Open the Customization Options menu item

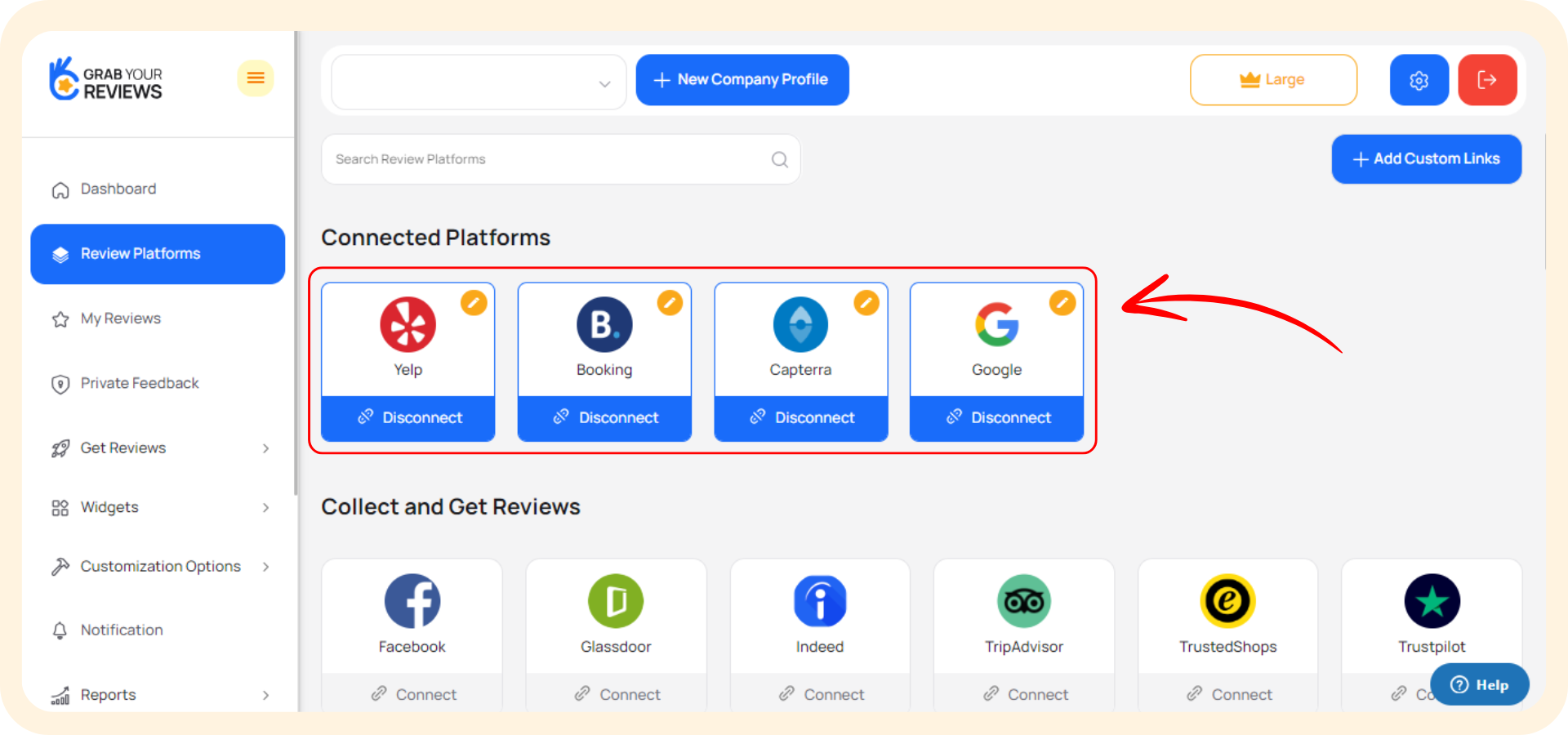[158, 567]
